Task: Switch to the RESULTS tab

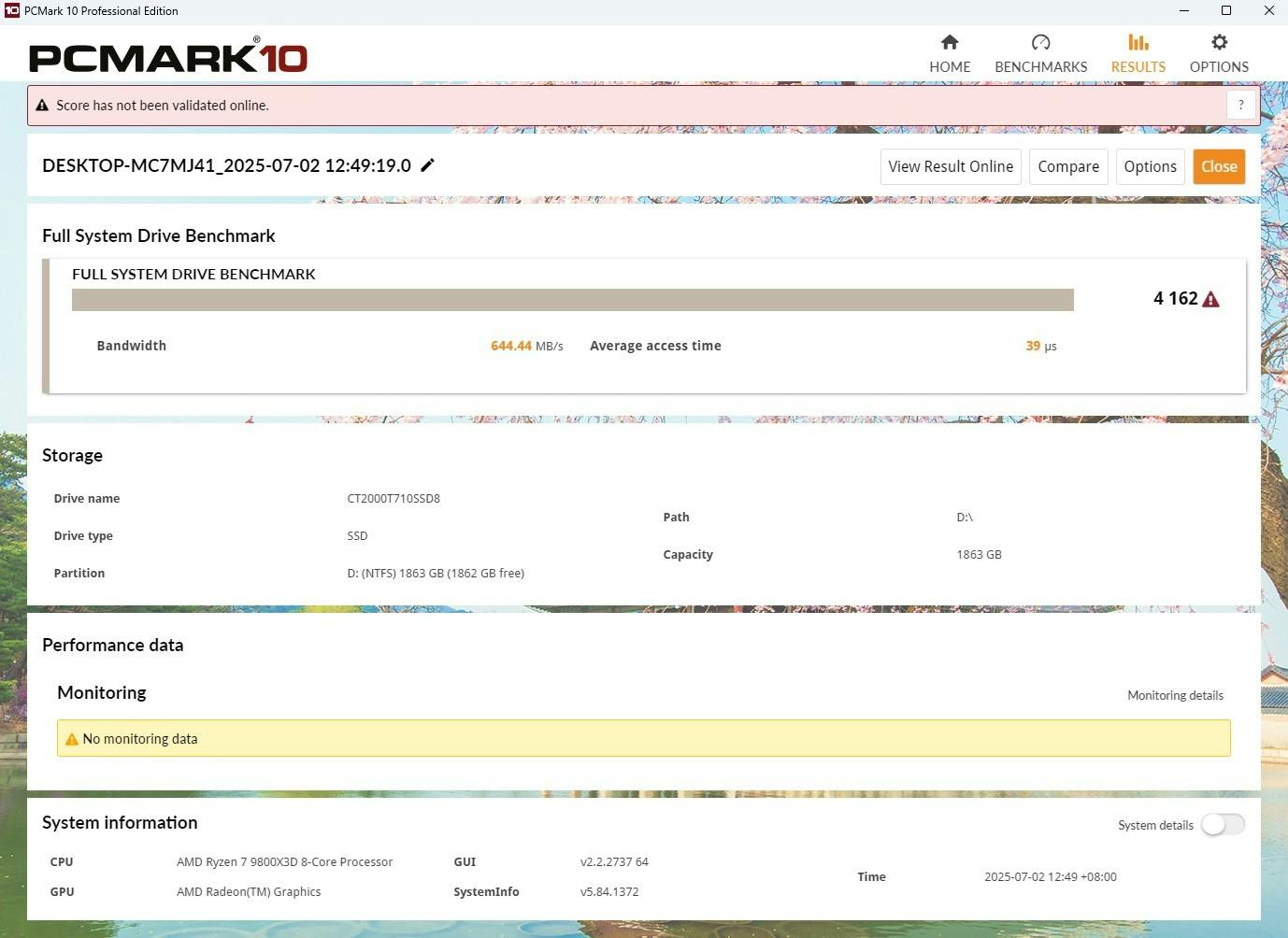Action: click(1138, 53)
